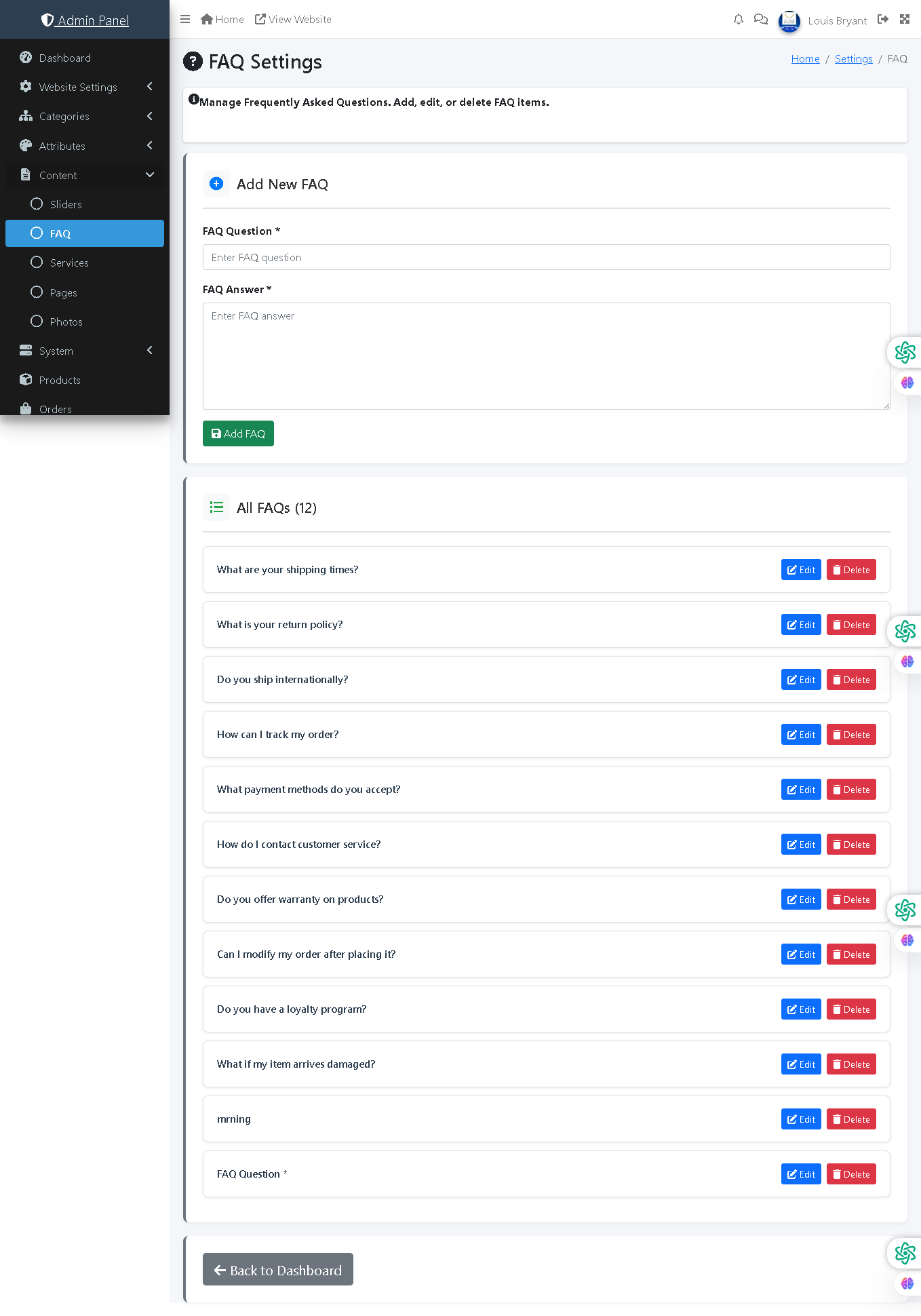The image size is (921, 1316).
Task: Expand Attributes submenu chevron
Action: (149, 145)
